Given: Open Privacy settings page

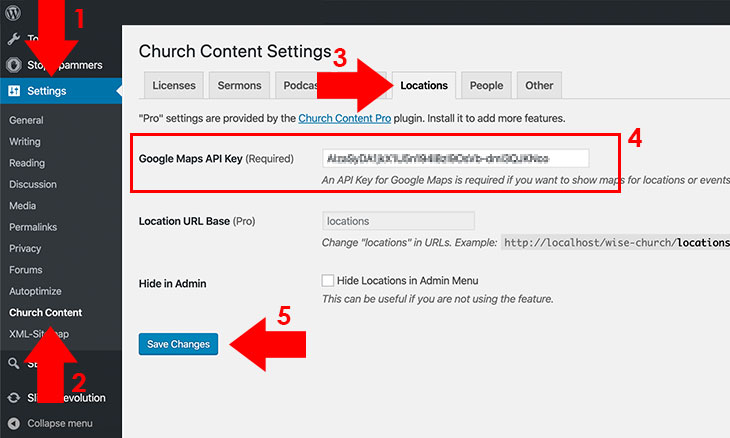Looking at the screenshot, I should tap(25, 249).
